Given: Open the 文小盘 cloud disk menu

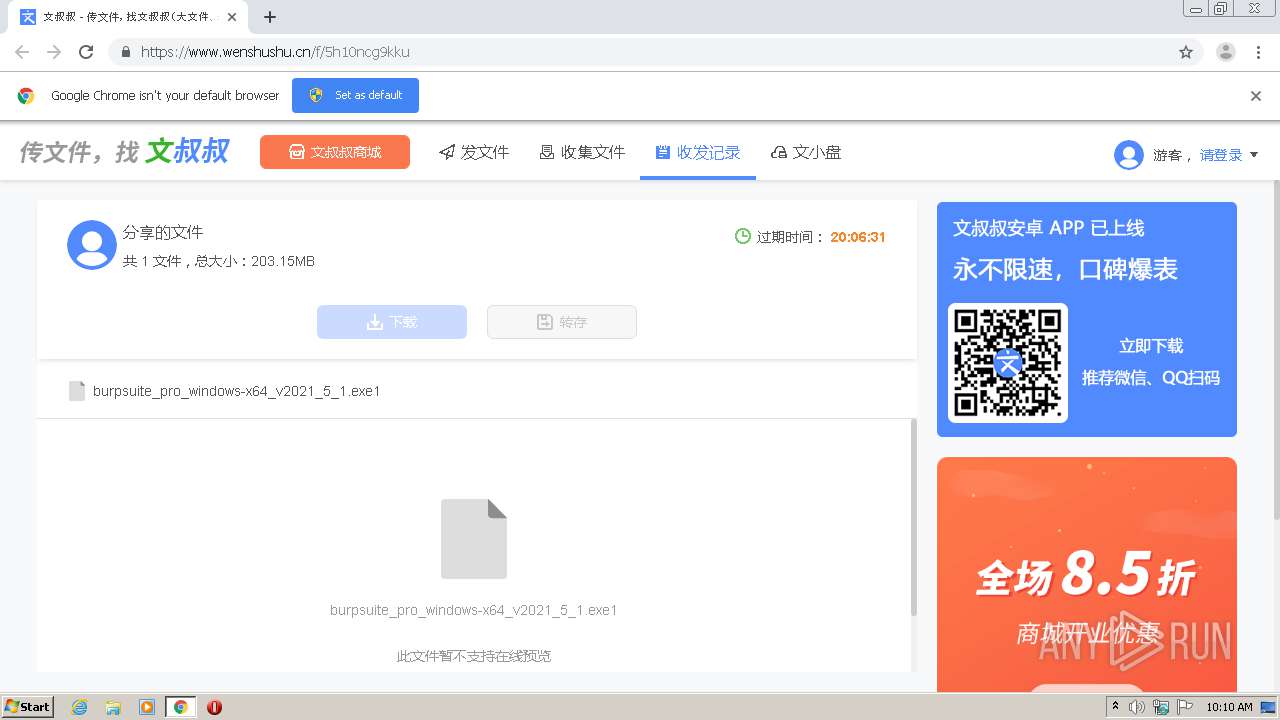Looking at the screenshot, I should (x=806, y=152).
